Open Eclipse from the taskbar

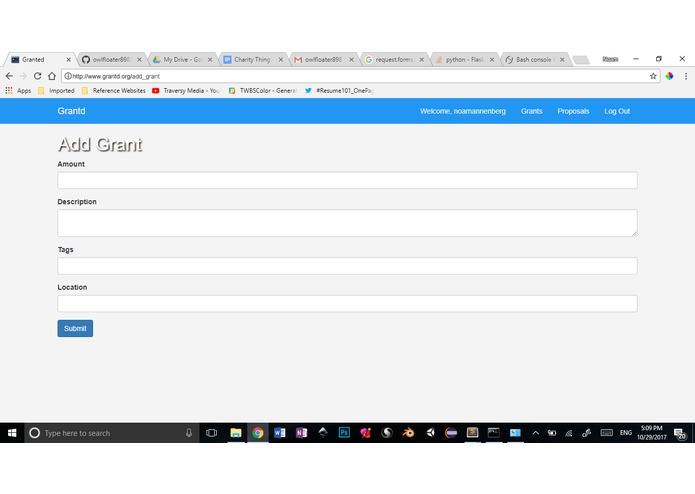[x=451, y=432]
